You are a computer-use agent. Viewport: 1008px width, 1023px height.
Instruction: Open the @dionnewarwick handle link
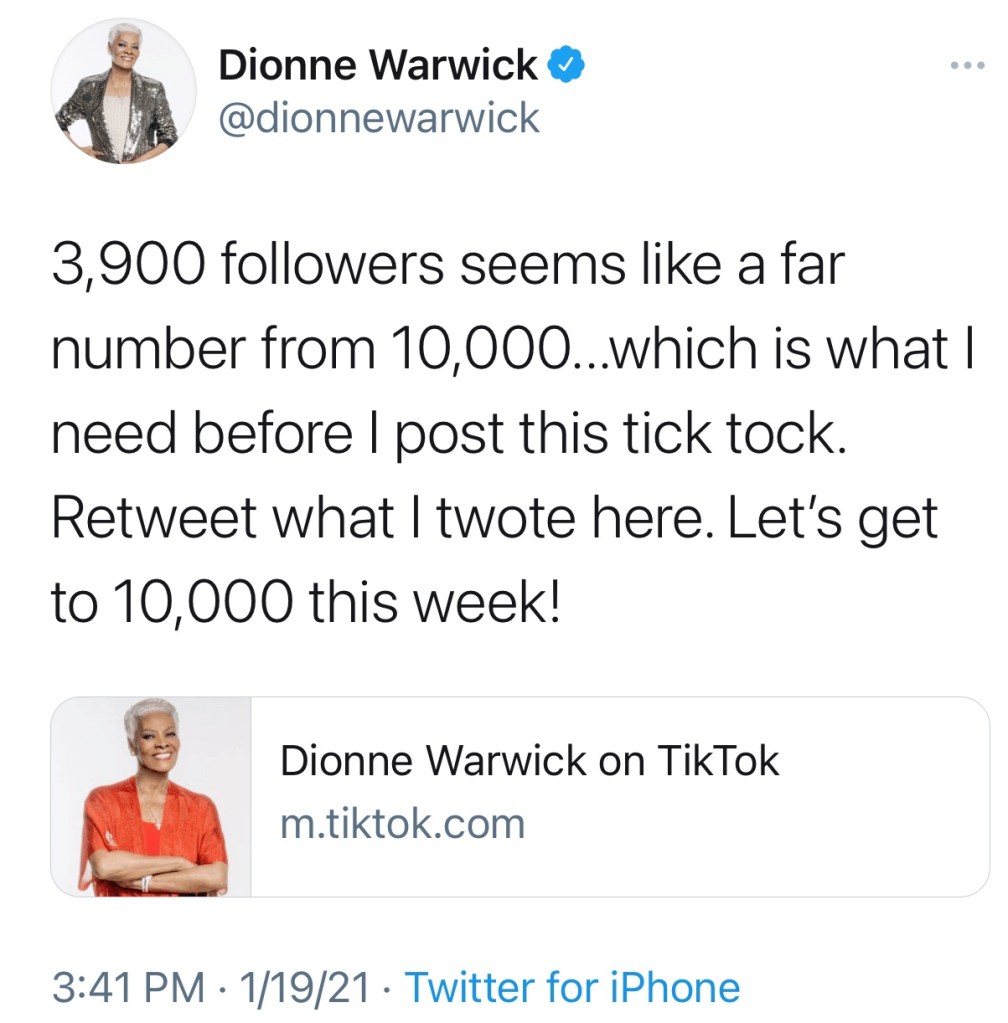coord(378,119)
